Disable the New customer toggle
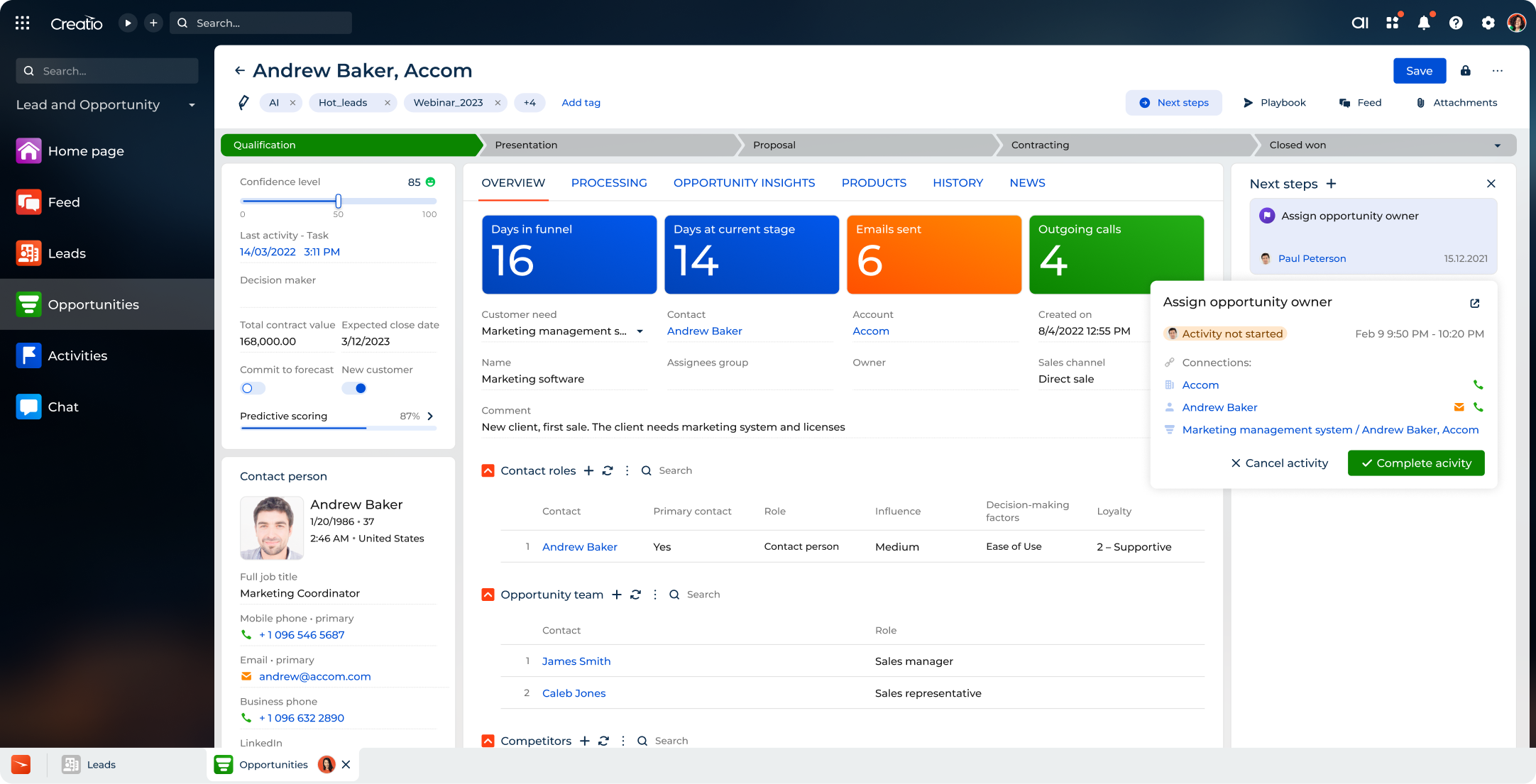 click(x=354, y=388)
